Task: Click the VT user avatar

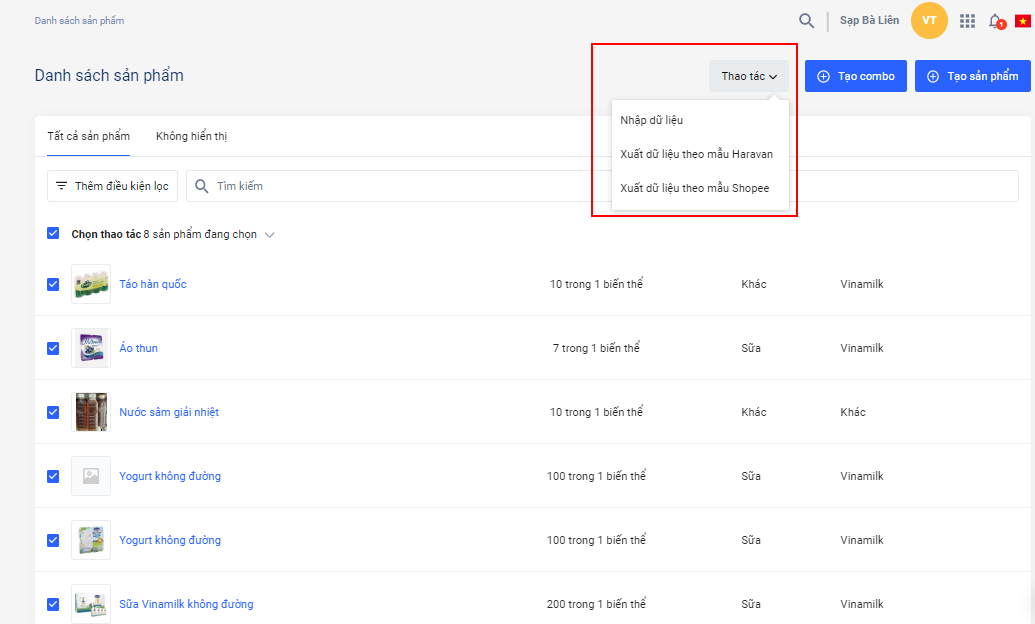Action: (x=929, y=21)
